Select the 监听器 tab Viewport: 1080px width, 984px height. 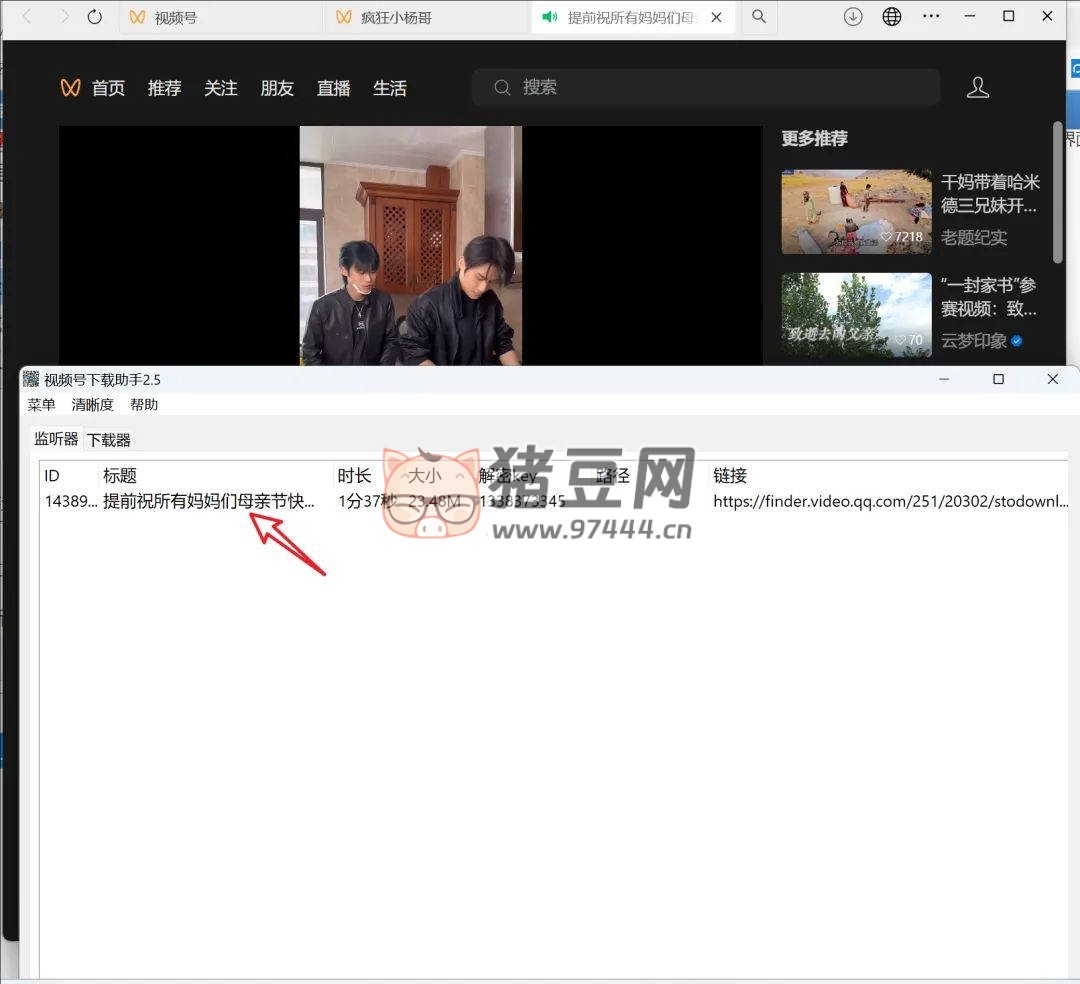coord(56,439)
